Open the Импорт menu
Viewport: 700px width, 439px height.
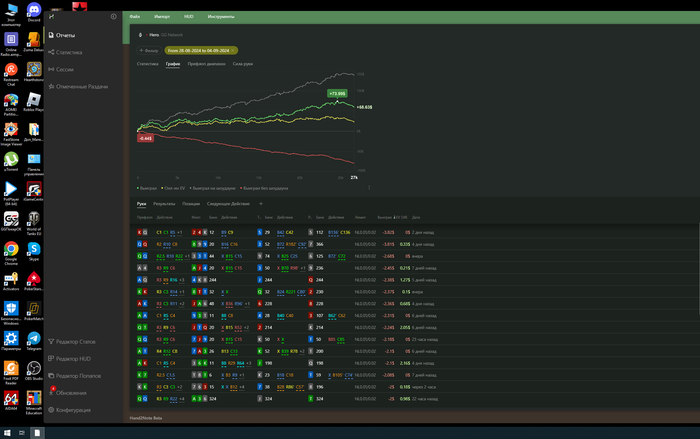click(162, 17)
